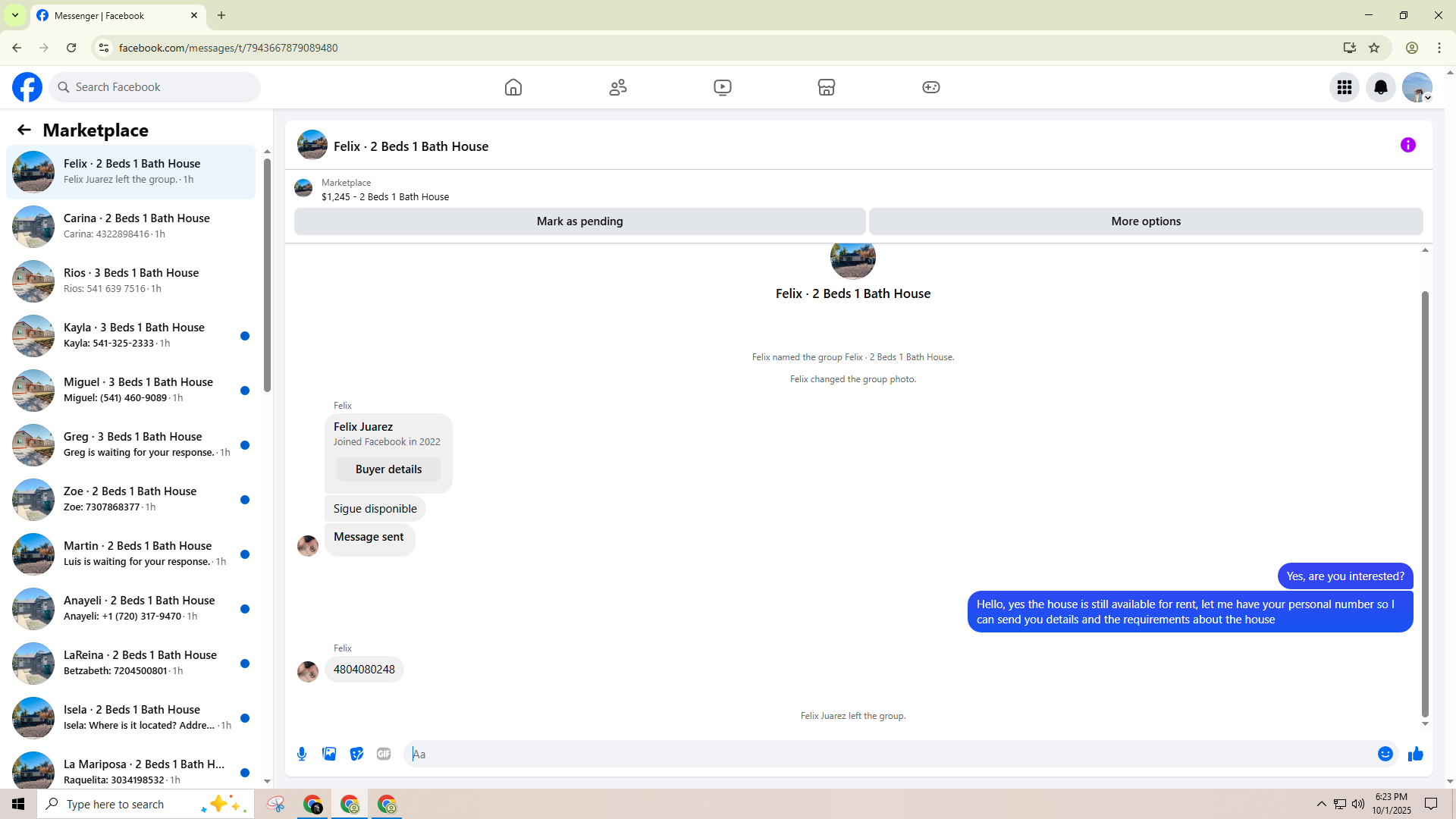Open the volume control in system tray

point(1358,804)
